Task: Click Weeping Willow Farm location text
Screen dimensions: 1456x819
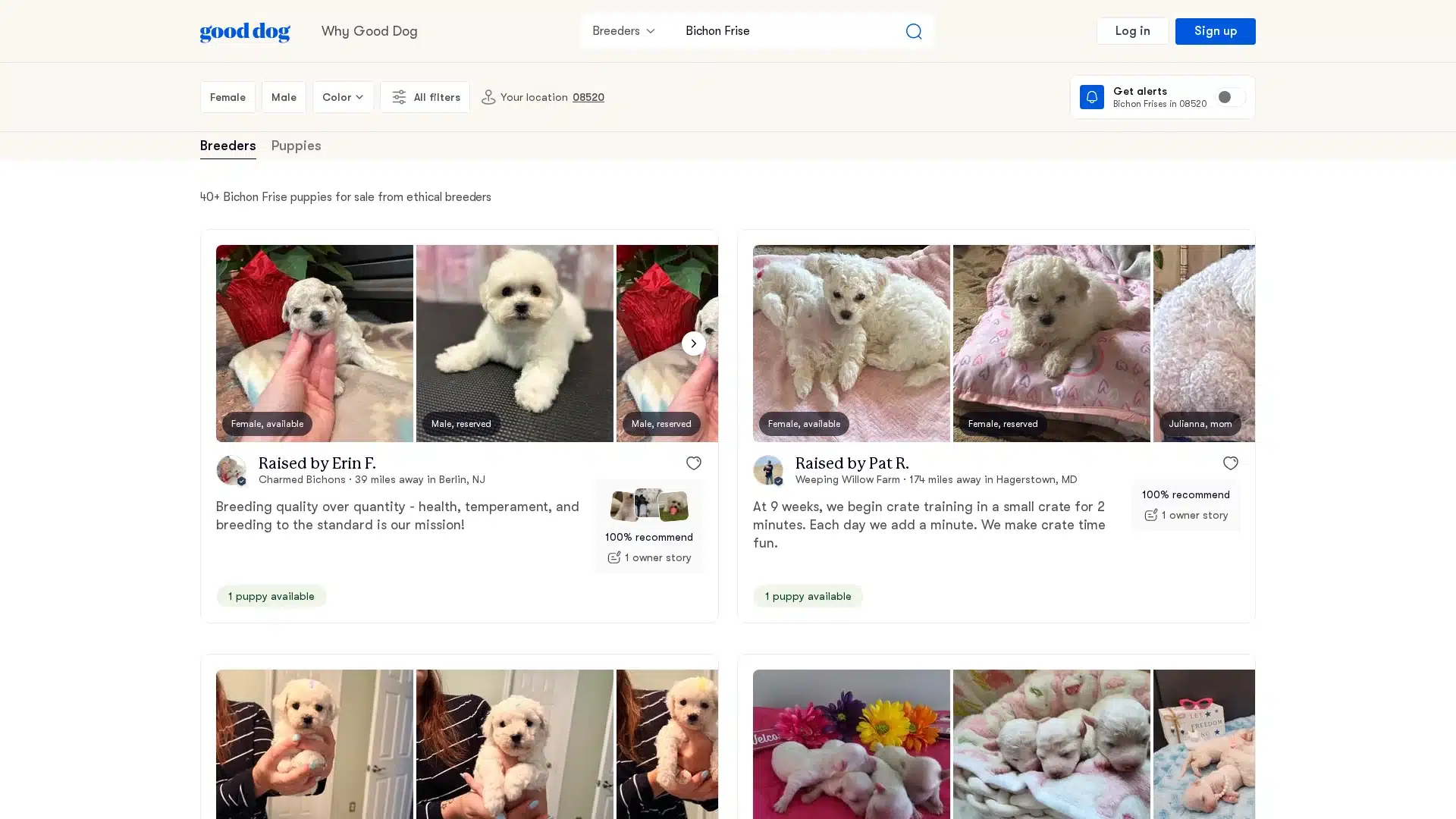Action: click(936, 480)
